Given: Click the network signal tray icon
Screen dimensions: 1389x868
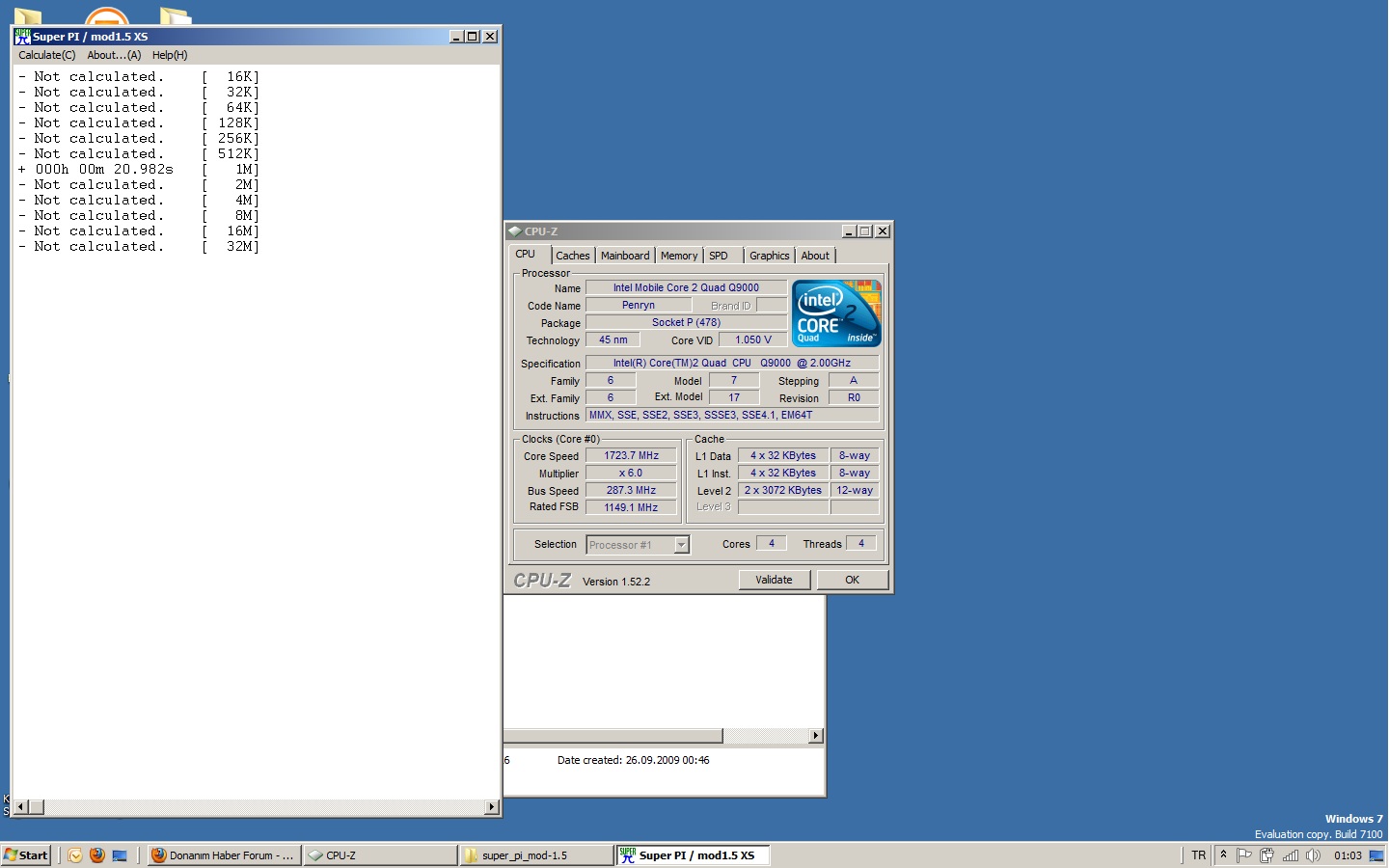Looking at the screenshot, I should (x=1291, y=855).
